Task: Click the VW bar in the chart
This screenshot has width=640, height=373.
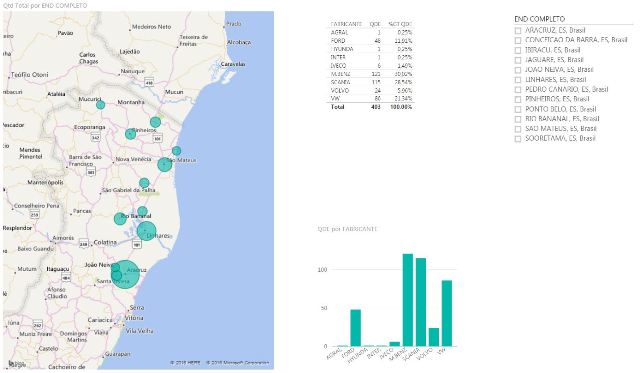Action: 447,313
